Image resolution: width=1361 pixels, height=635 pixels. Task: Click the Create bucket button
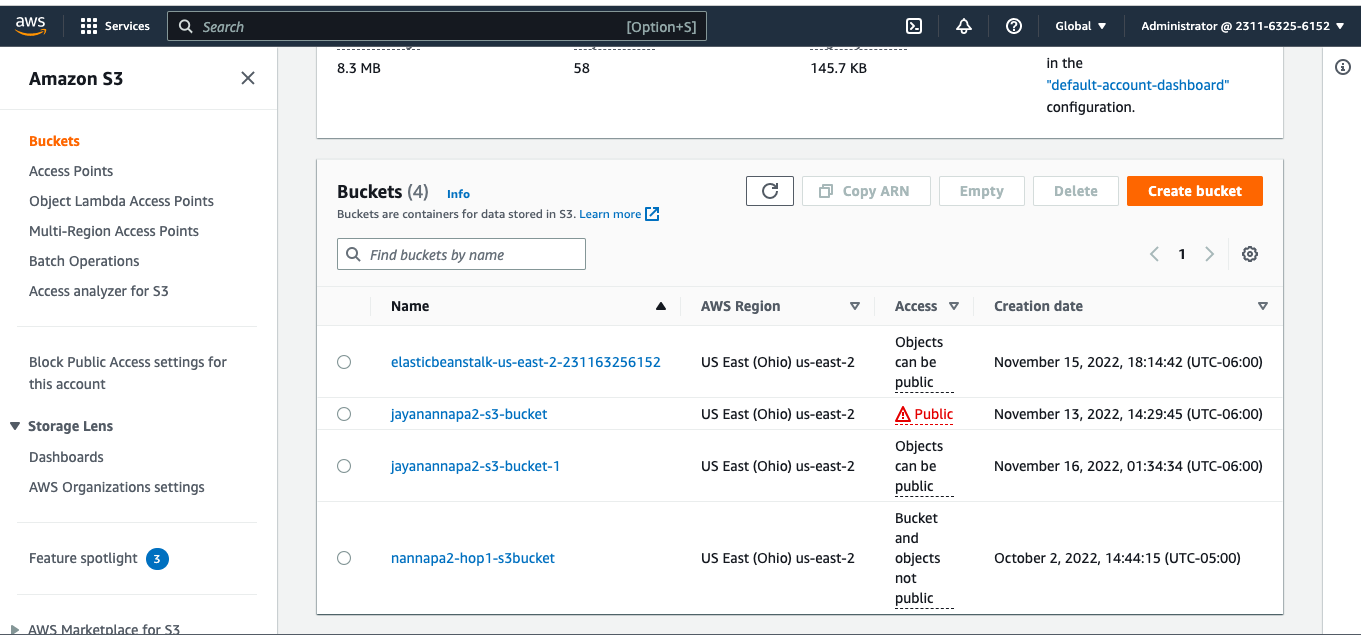pos(1194,191)
